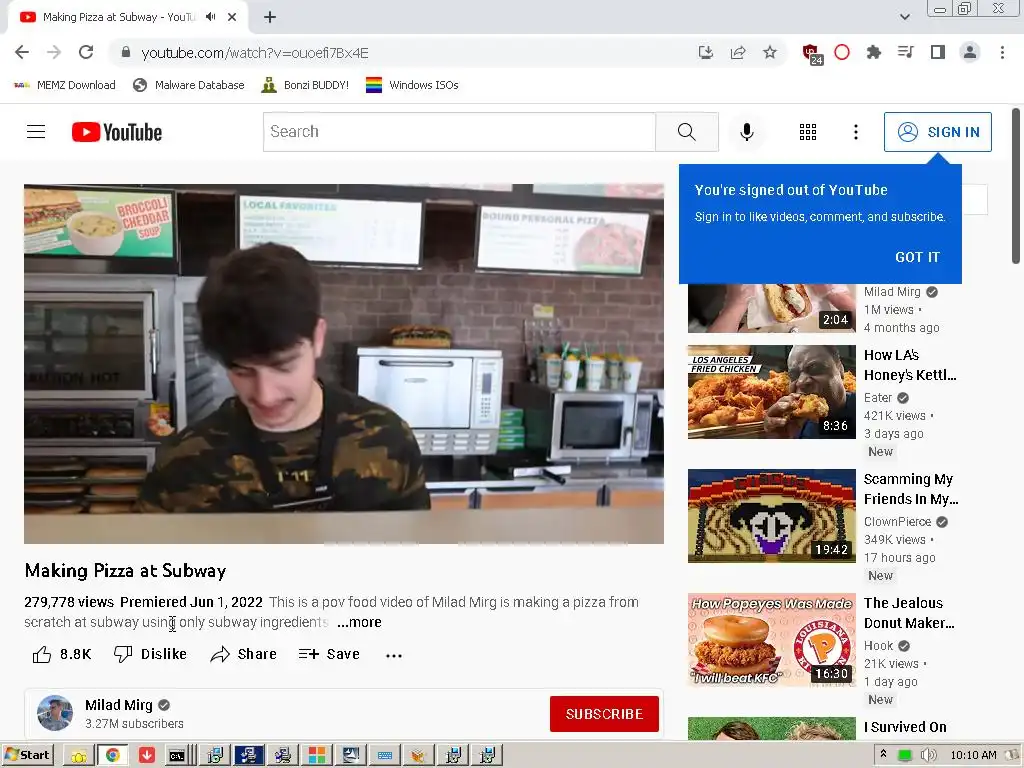Open Chrome in the taskbar
This screenshot has height=768, width=1024.
click(x=112, y=755)
